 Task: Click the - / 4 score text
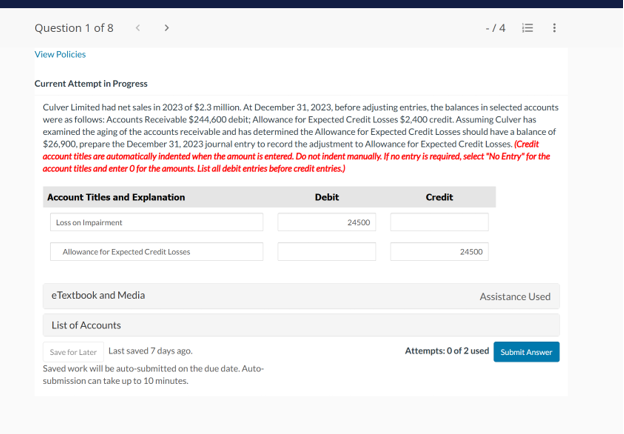(x=495, y=28)
